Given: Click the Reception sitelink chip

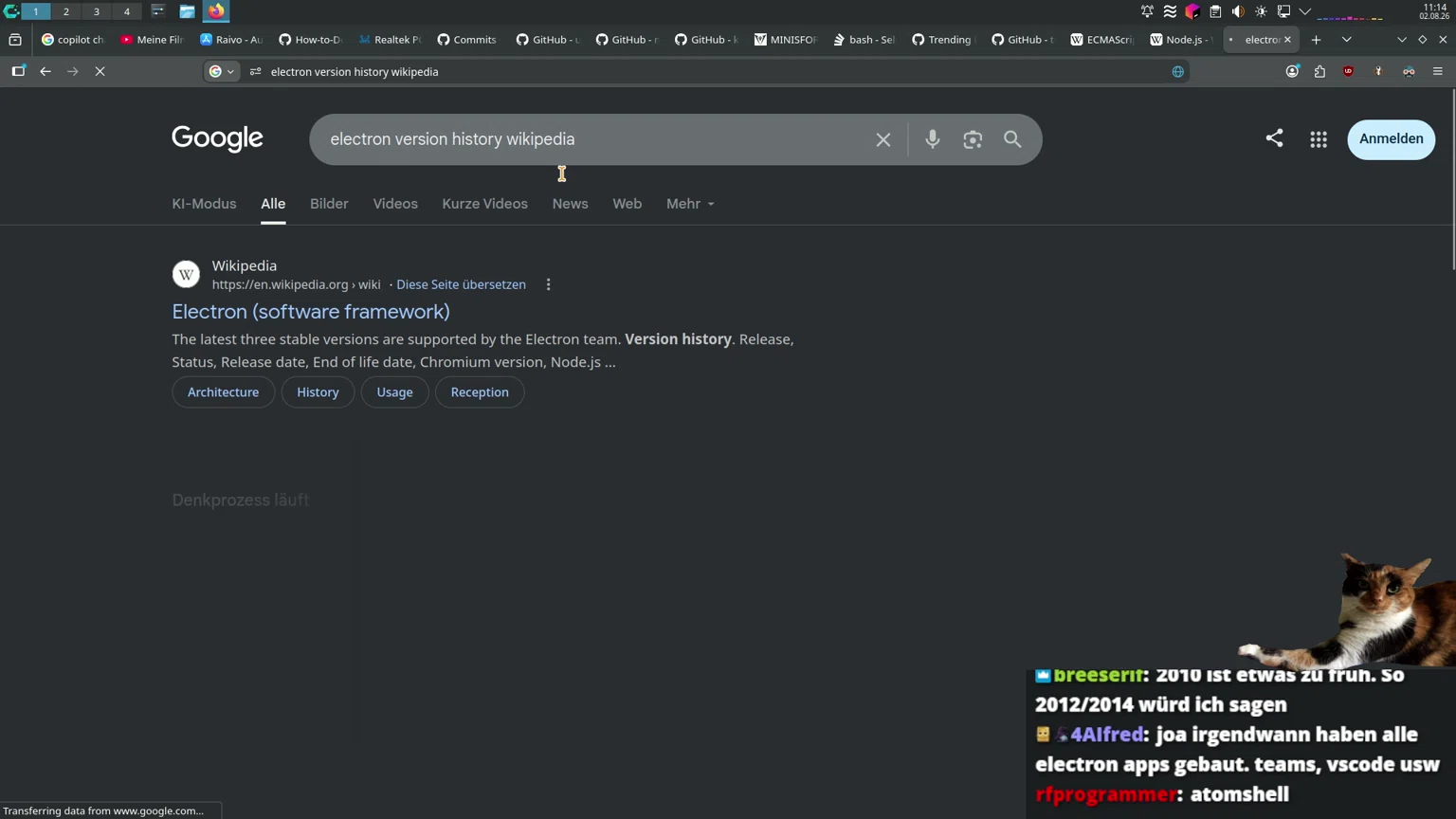Looking at the screenshot, I should tap(480, 392).
